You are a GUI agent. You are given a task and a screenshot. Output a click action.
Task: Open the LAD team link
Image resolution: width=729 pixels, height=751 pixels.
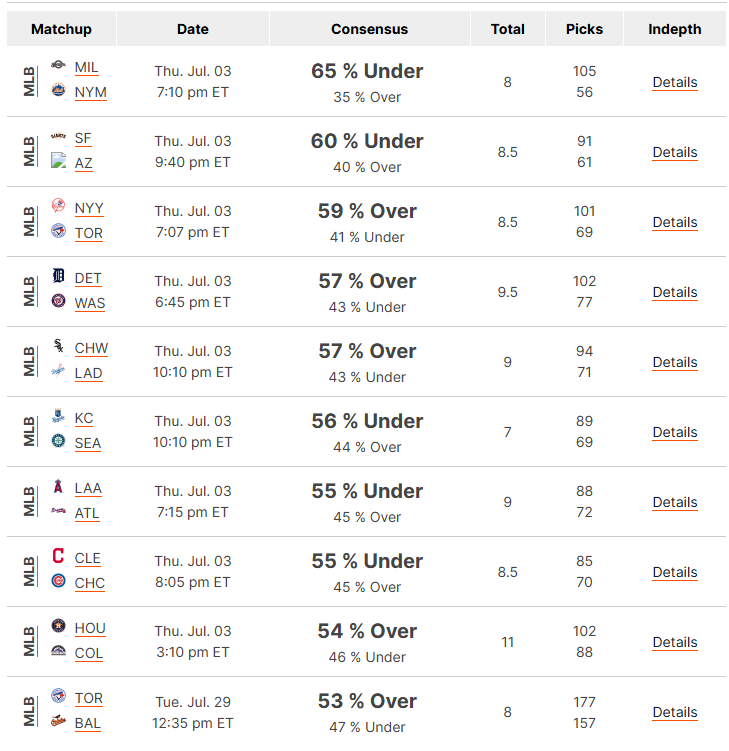[89, 374]
